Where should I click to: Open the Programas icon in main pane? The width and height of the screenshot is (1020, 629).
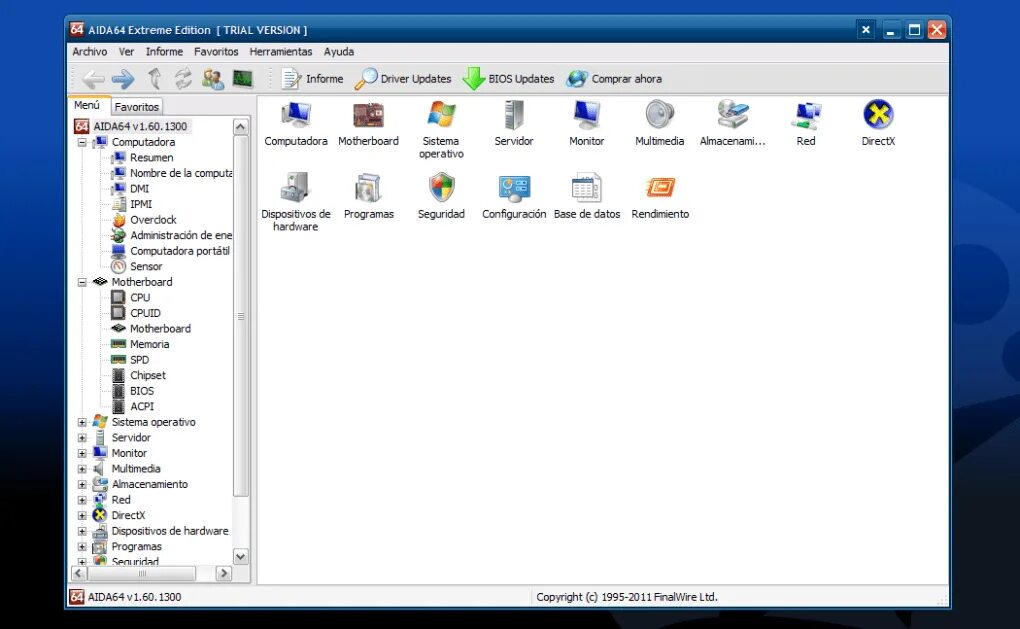click(x=368, y=189)
